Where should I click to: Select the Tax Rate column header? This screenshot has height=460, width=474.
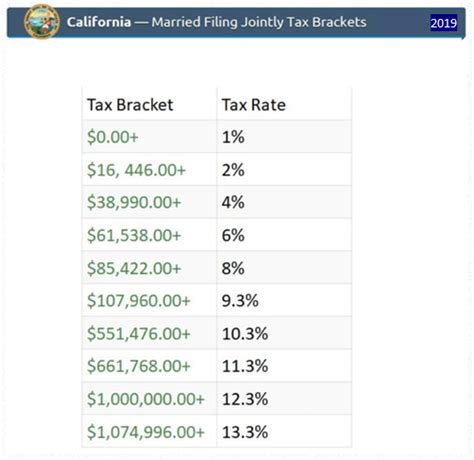pos(254,105)
